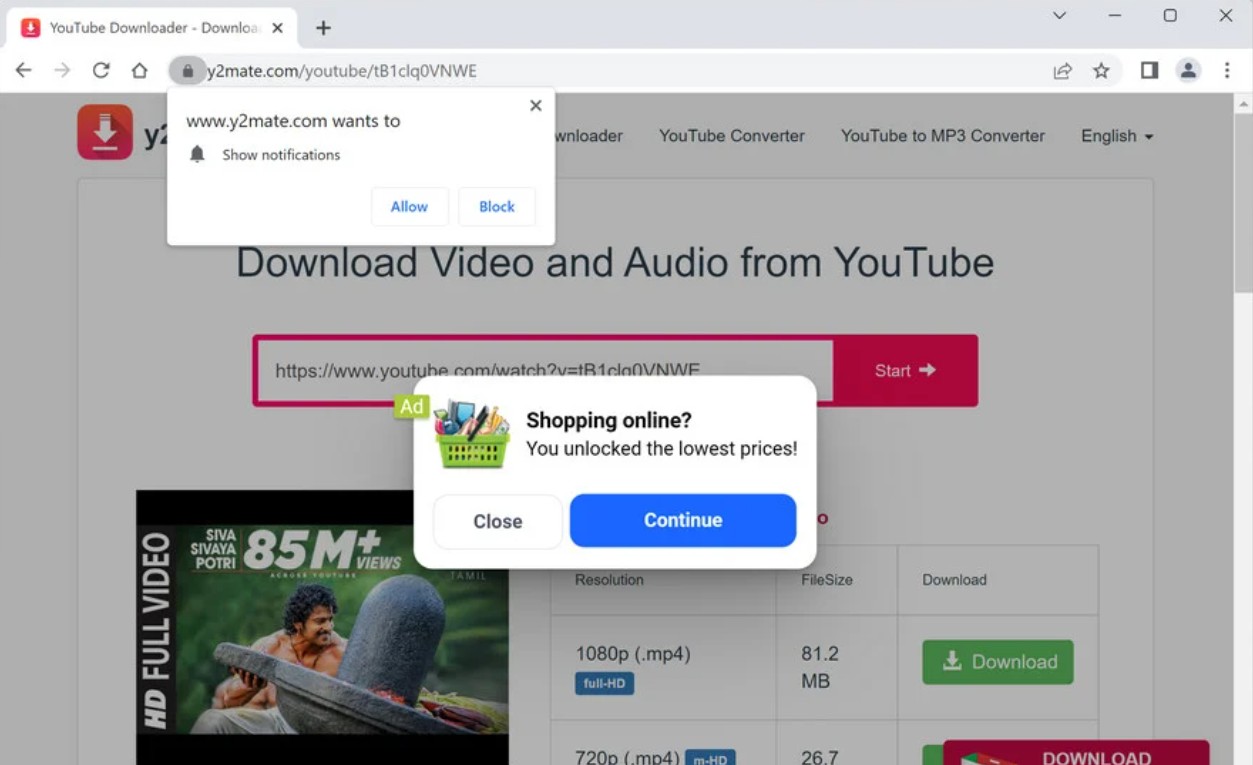Go to browser home page icon
Image resolution: width=1253 pixels, height=765 pixels.
[140, 70]
